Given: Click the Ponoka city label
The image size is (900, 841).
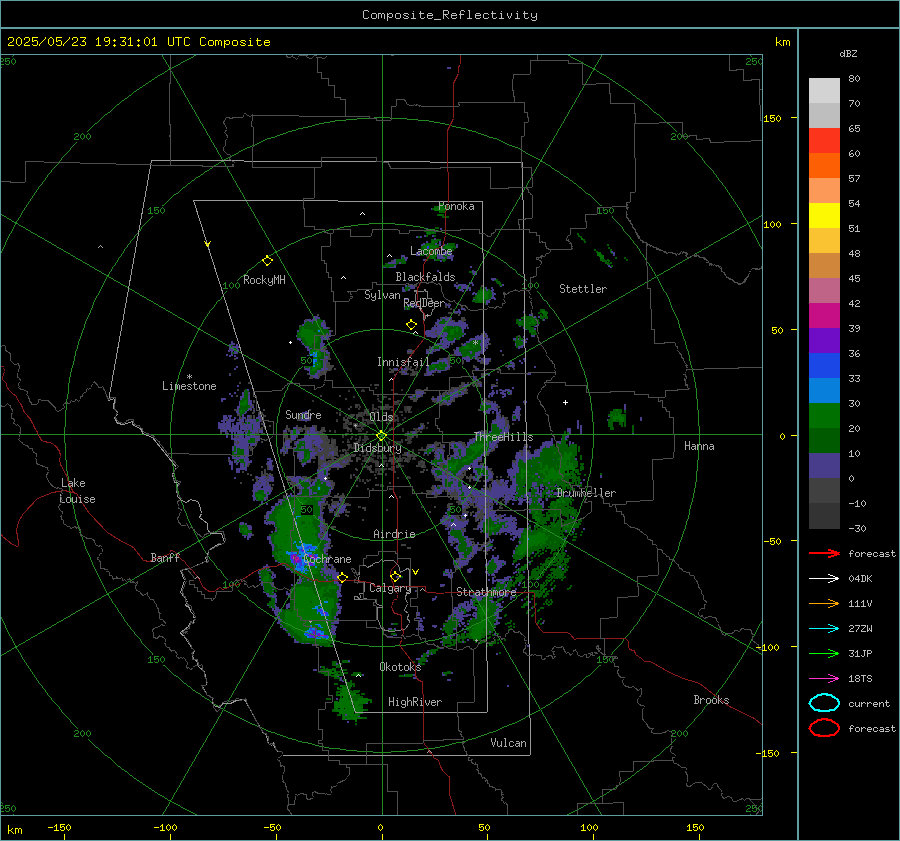Looking at the screenshot, I should pyautogui.click(x=456, y=206).
